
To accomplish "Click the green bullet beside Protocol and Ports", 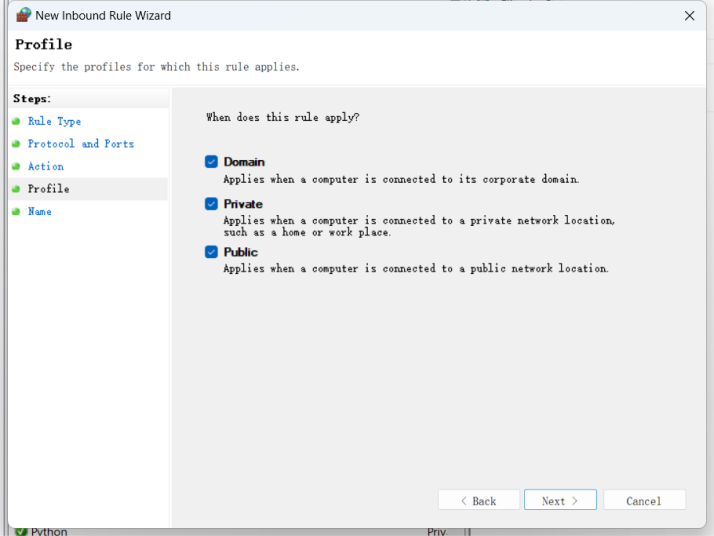I will [16, 144].
